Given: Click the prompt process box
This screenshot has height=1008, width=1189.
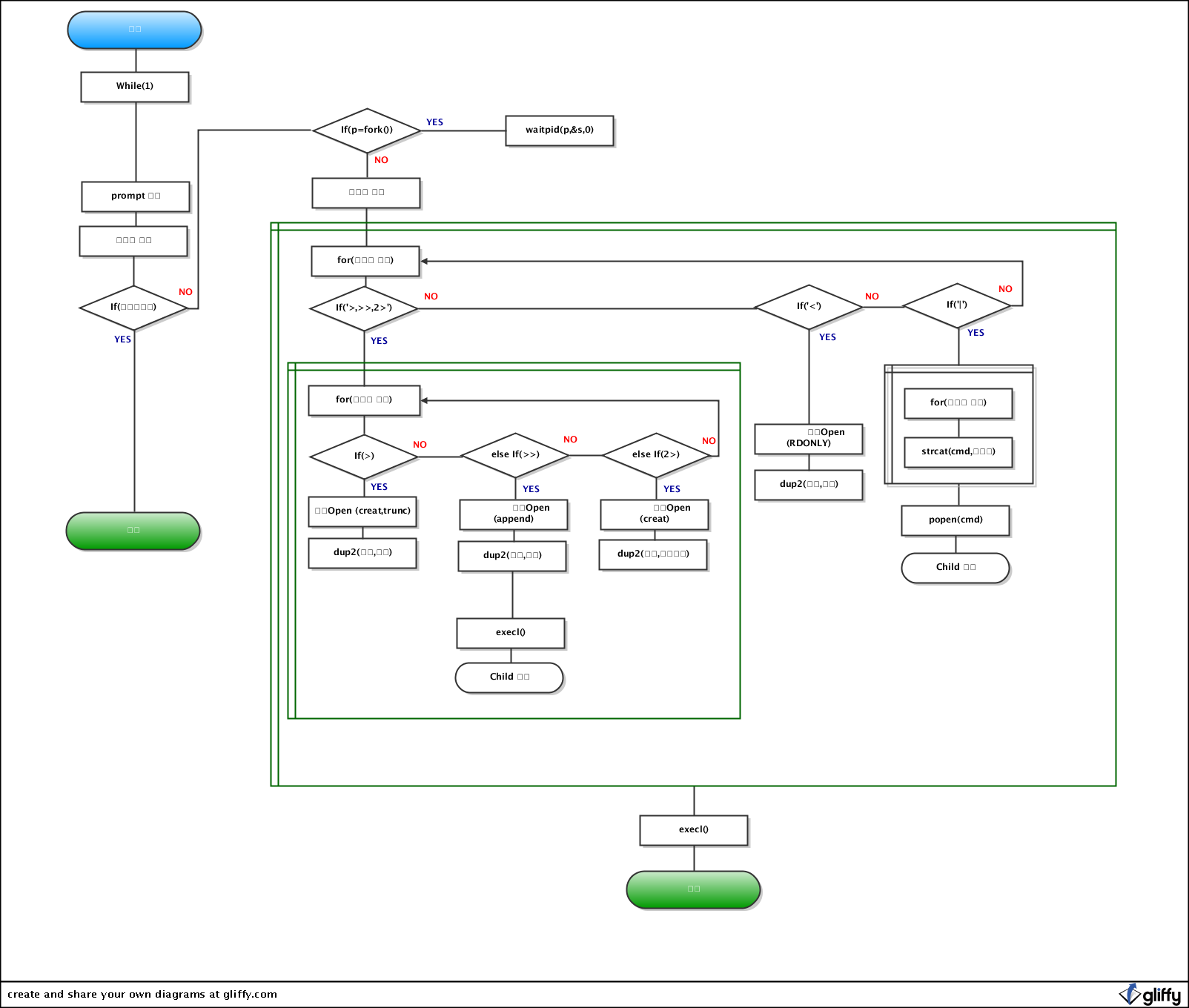Looking at the screenshot, I should coord(136,196).
